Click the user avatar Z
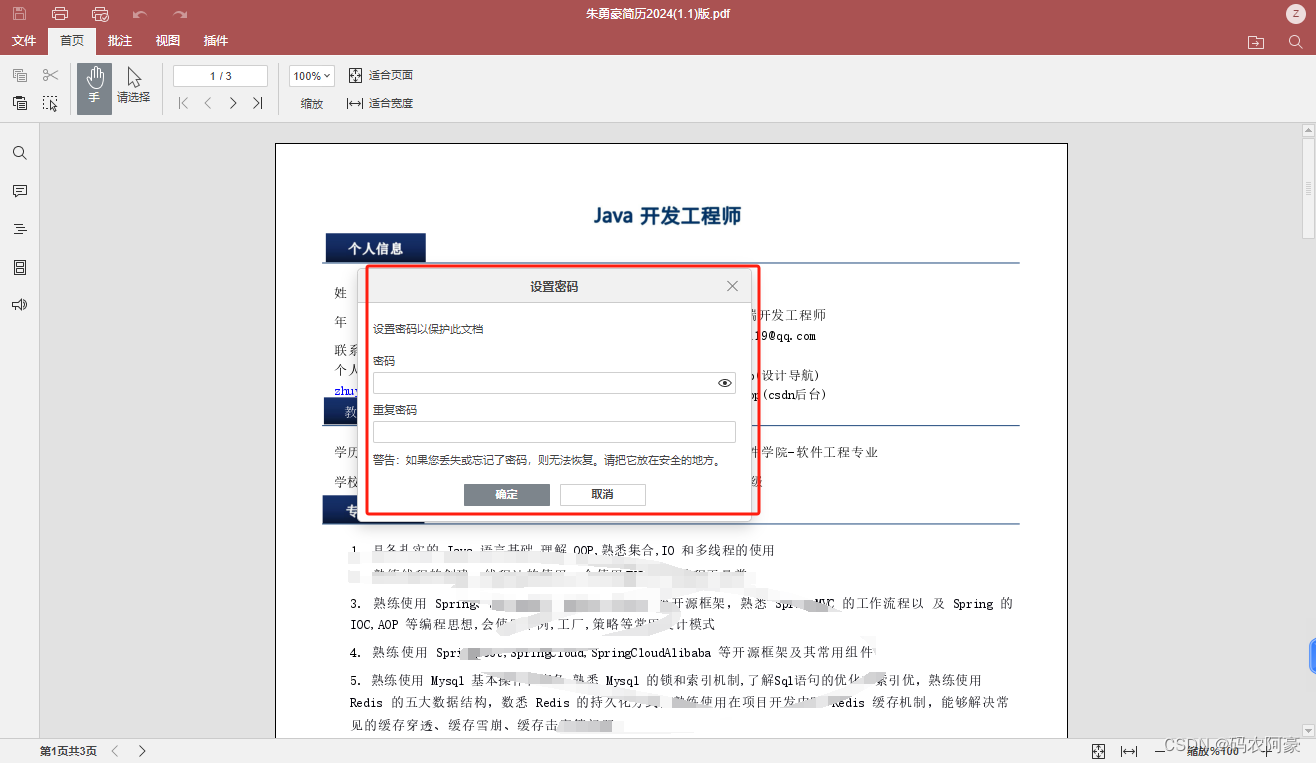The image size is (1316, 763). click(1295, 14)
